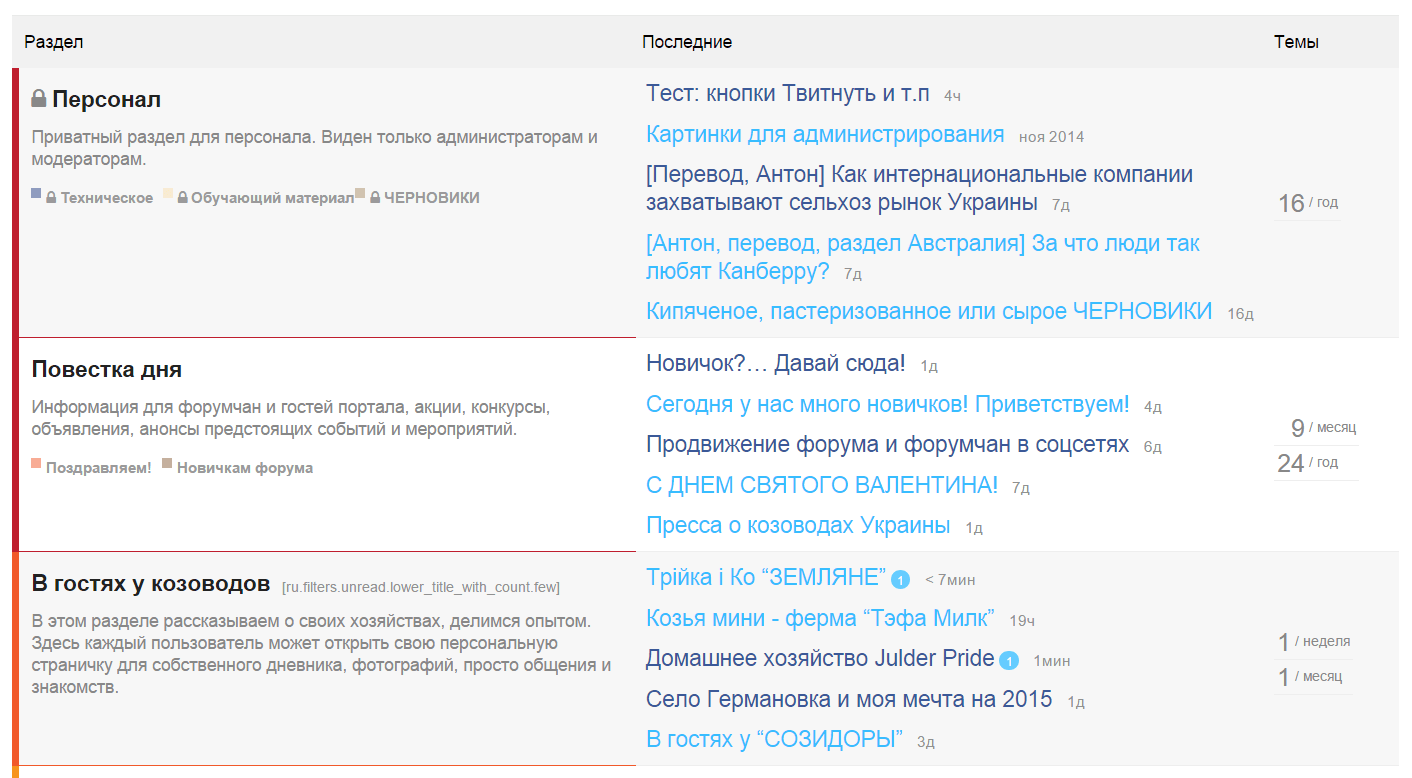Screen dimensions: 1412x778
Task: Open topic Пресса о козоводах Украины
Action: [798, 526]
